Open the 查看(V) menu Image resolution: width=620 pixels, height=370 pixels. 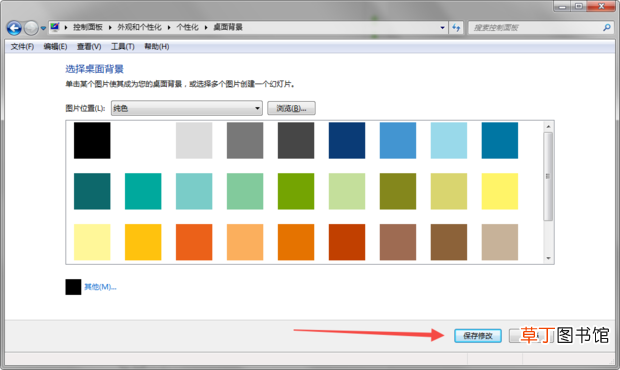pos(89,47)
